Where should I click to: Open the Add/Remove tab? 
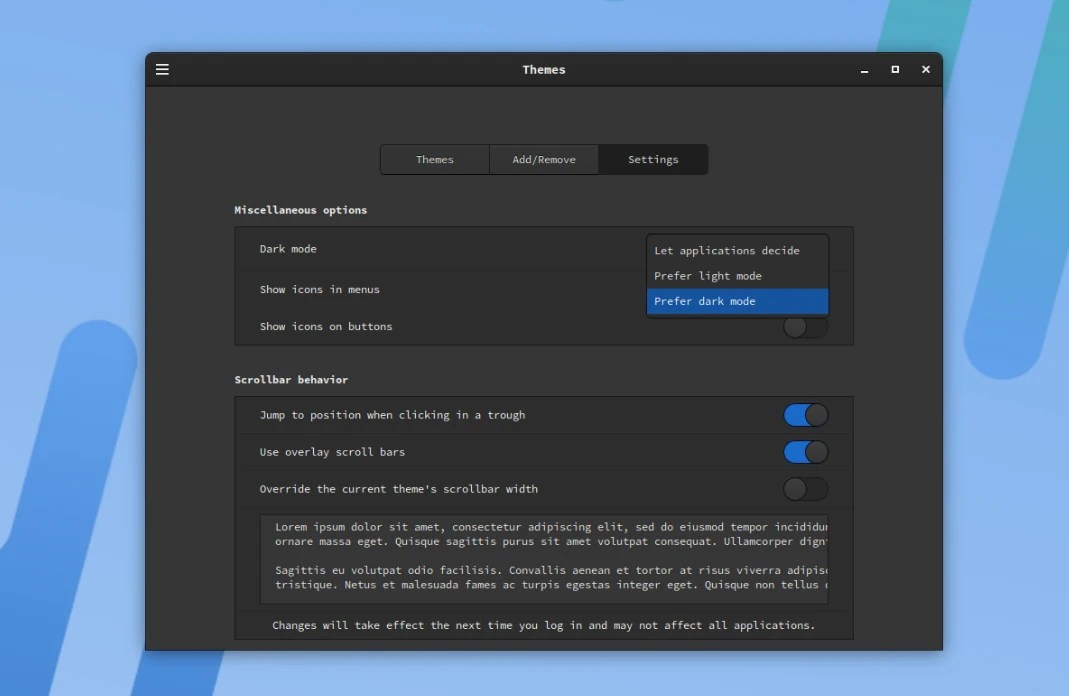544,160
